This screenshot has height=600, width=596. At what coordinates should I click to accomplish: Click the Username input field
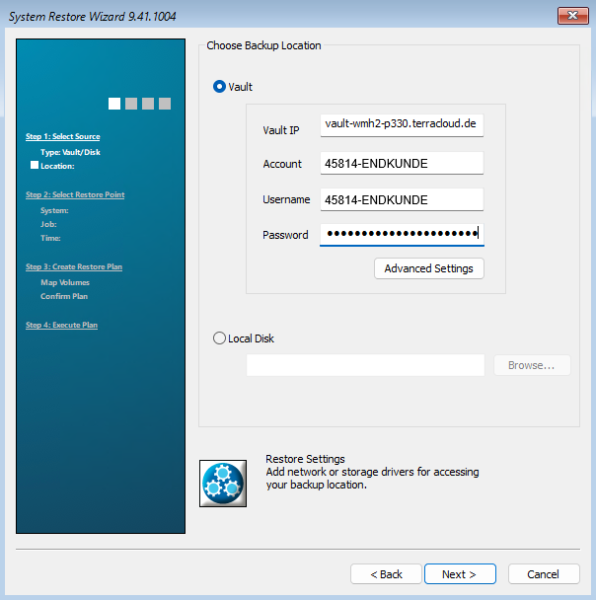(x=402, y=199)
